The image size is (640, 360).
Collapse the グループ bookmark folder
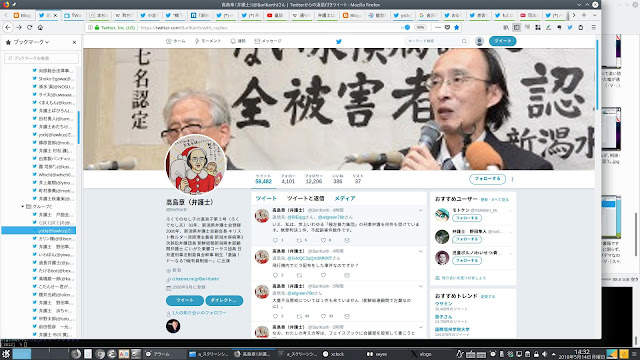[23, 207]
